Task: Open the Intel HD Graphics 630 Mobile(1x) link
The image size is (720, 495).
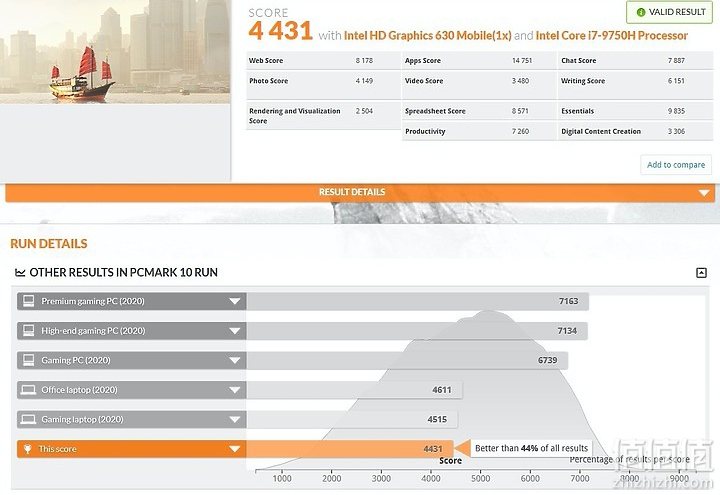Action: coord(428,35)
